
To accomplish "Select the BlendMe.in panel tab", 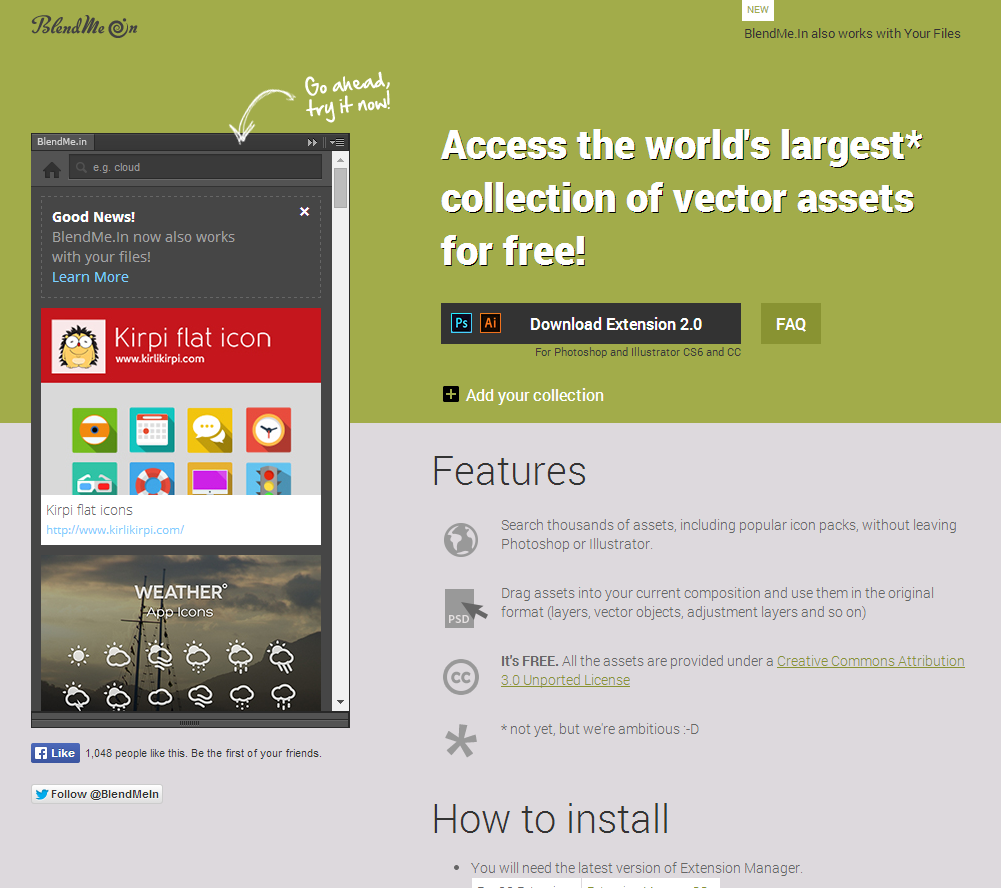I will [62, 142].
